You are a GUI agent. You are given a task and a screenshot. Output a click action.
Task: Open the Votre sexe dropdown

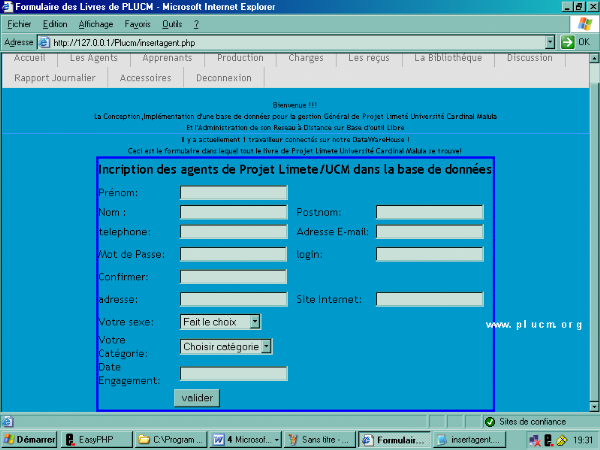pyautogui.click(x=220, y=322)
